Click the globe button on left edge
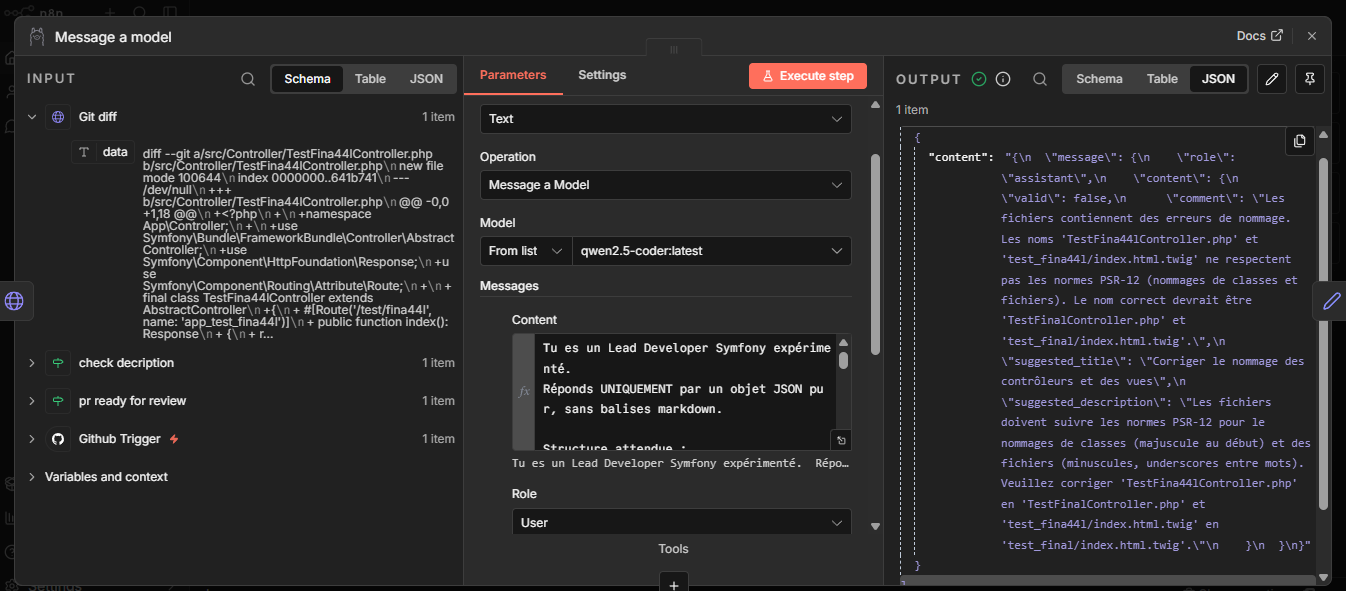 point(15,301)
